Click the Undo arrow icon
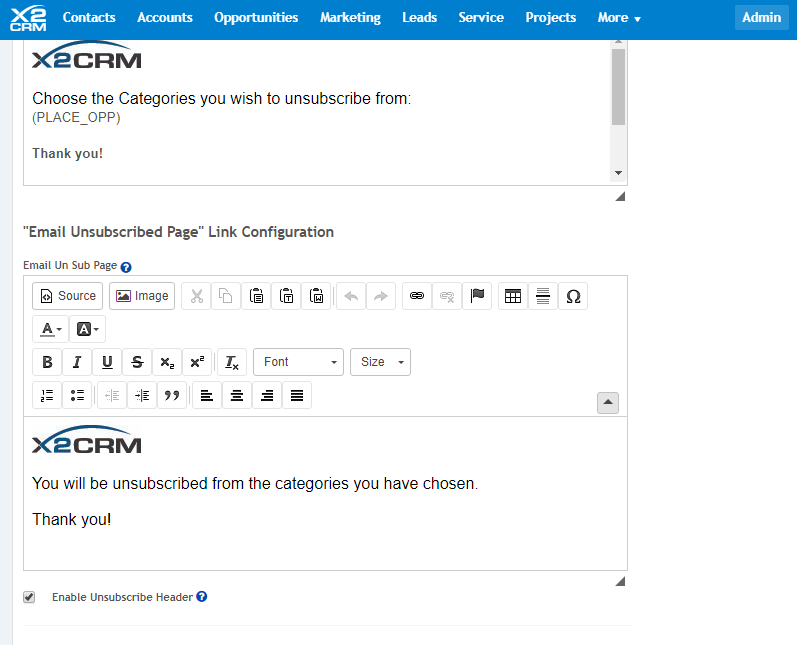Screen dimensions: 797x645 pos(351,296)
